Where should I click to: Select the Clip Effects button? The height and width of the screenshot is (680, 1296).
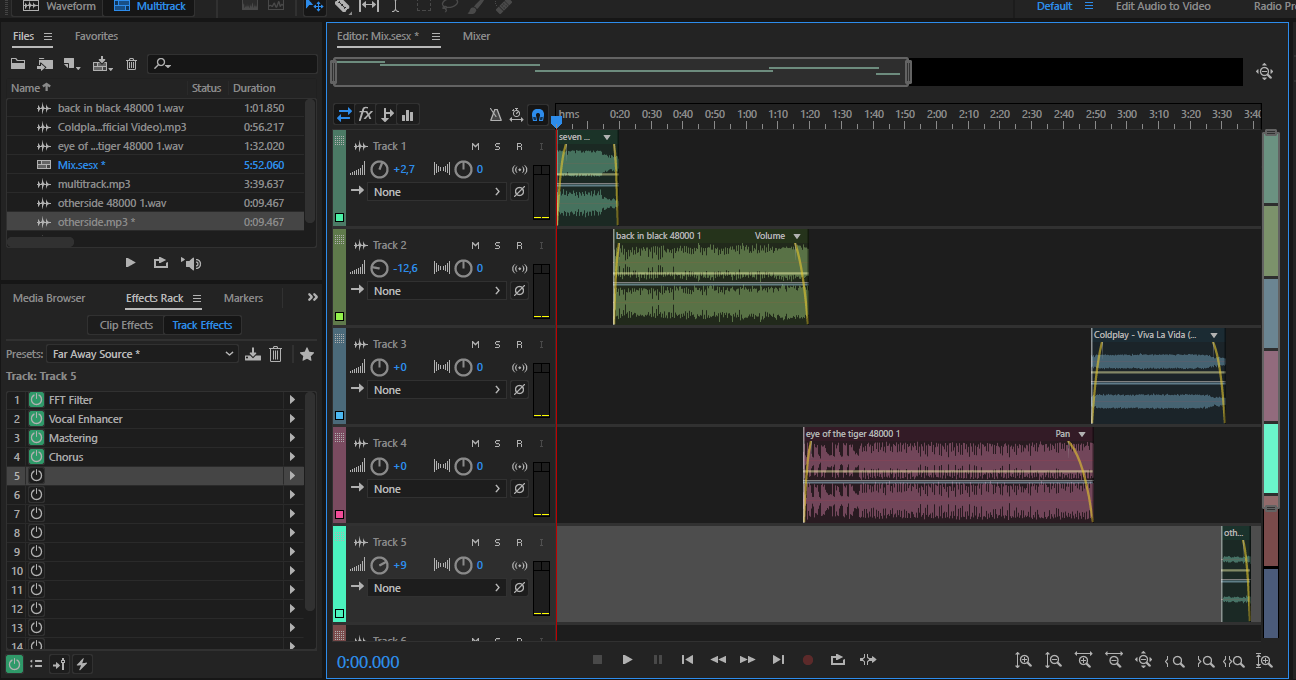coord(126,325)
